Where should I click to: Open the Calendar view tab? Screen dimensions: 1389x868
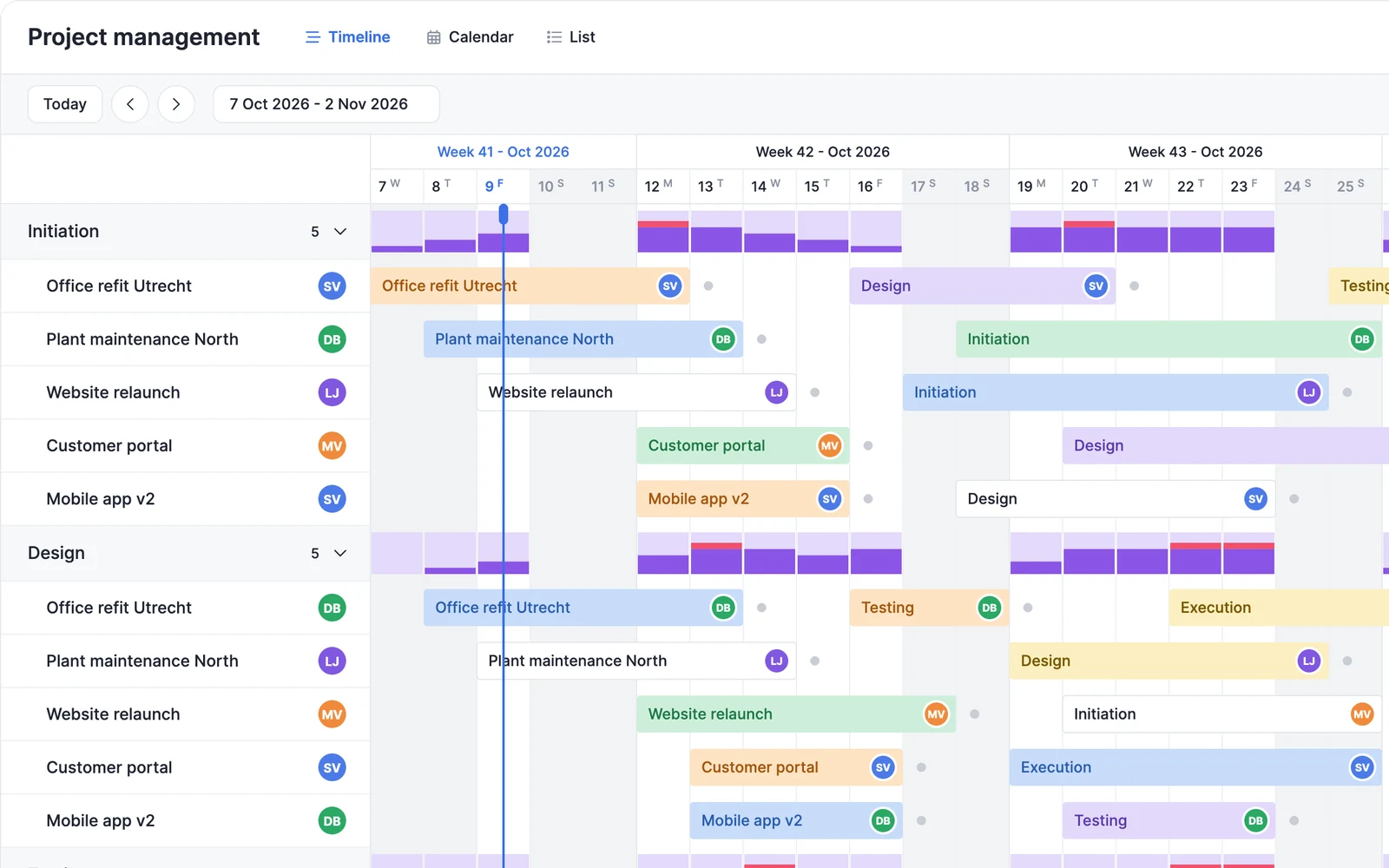click(470, 37)
